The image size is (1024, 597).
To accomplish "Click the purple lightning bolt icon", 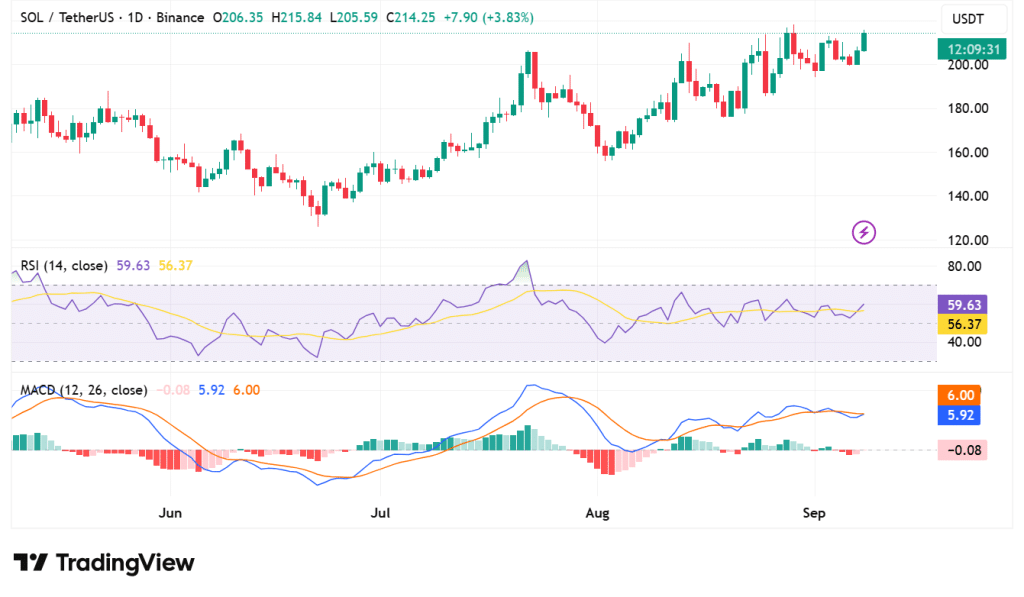I will point(864,233).
